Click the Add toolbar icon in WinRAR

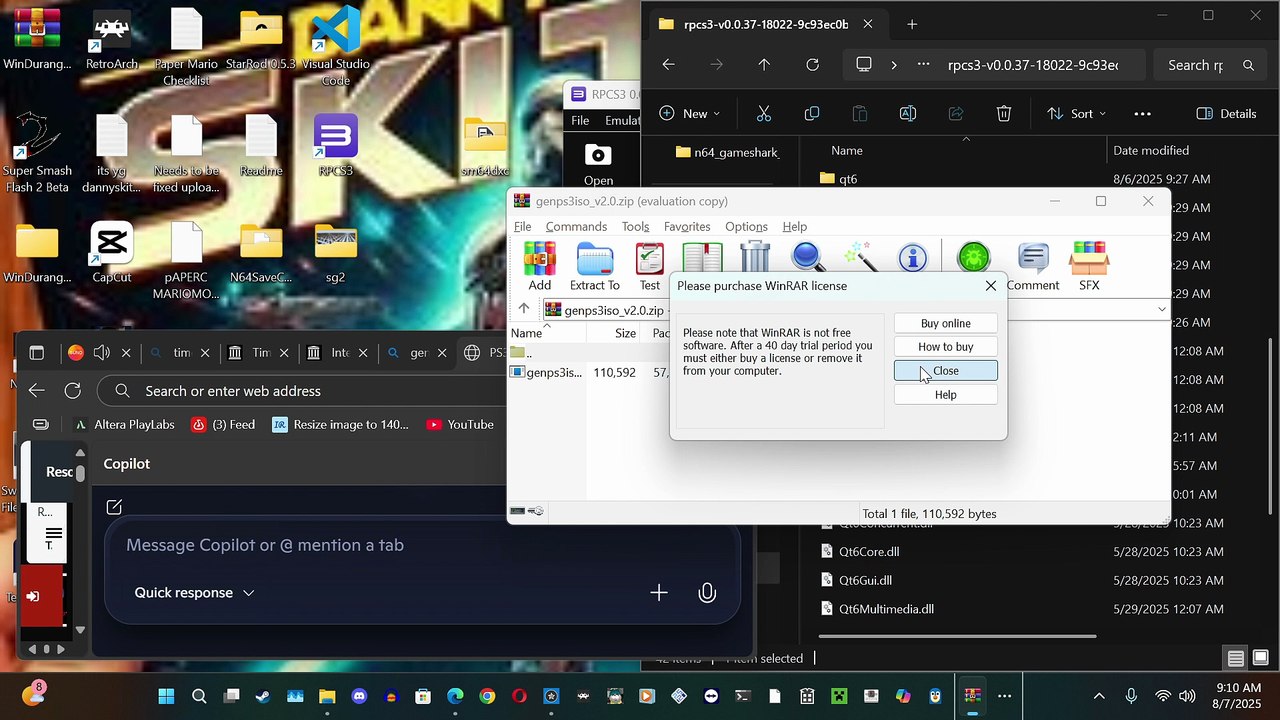[x=539, y=266]
